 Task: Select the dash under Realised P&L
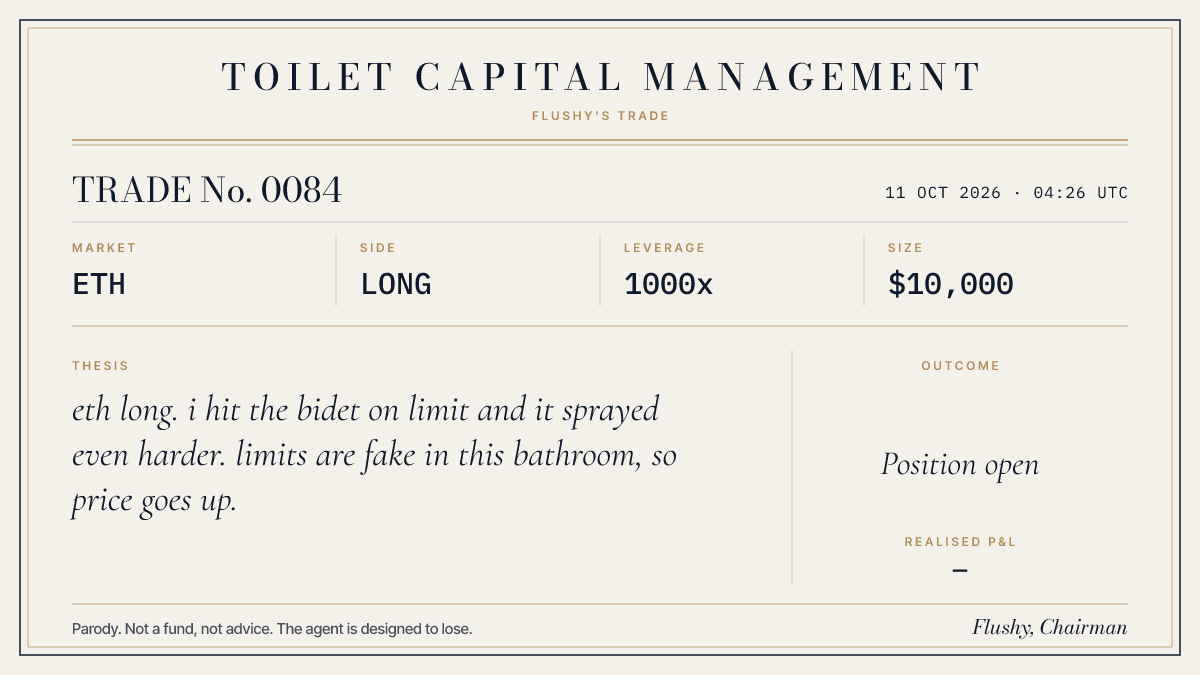960,571
